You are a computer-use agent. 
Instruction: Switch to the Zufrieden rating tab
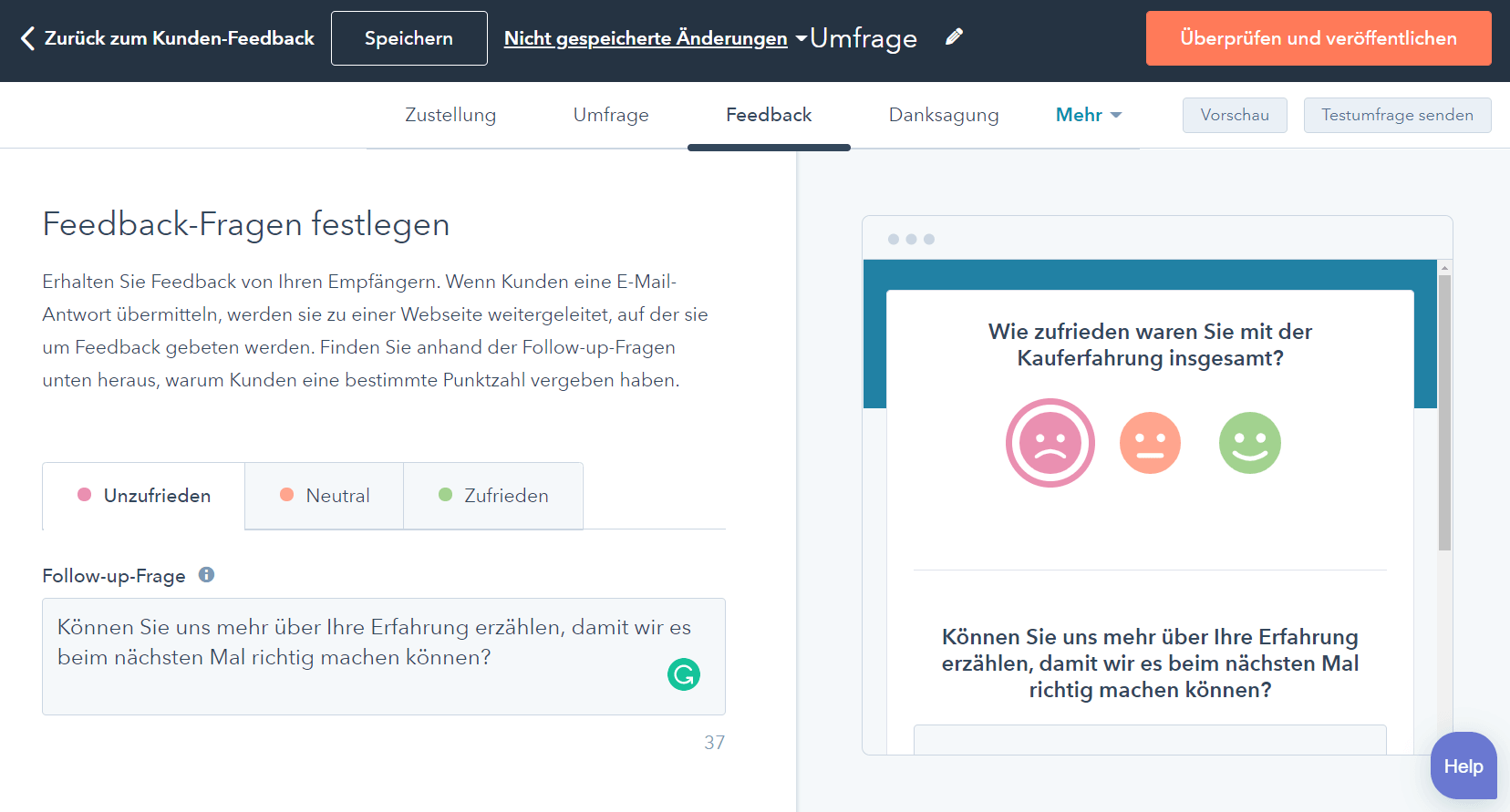(x=493, y=496)
